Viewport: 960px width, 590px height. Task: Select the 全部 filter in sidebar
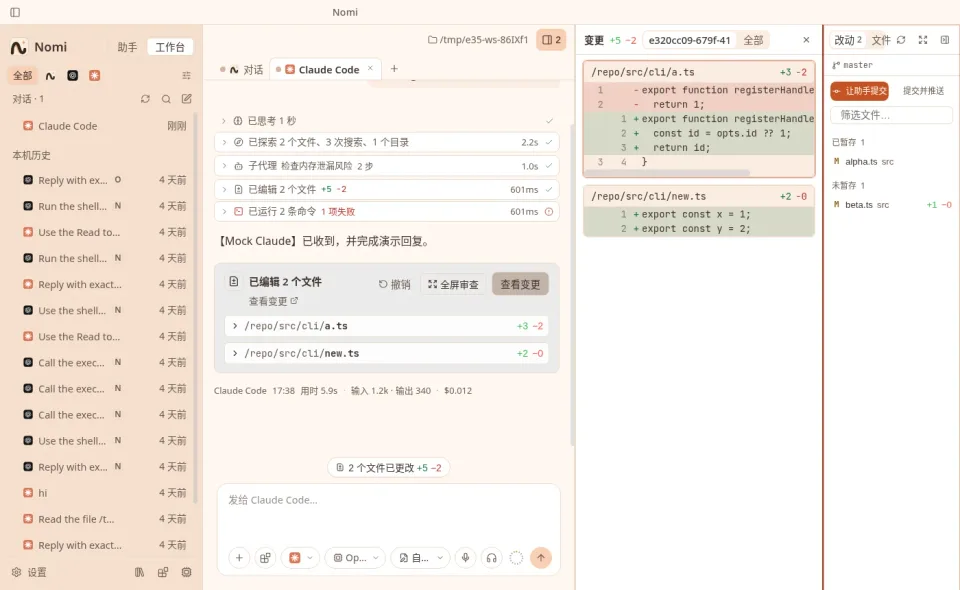pos(23,76)
